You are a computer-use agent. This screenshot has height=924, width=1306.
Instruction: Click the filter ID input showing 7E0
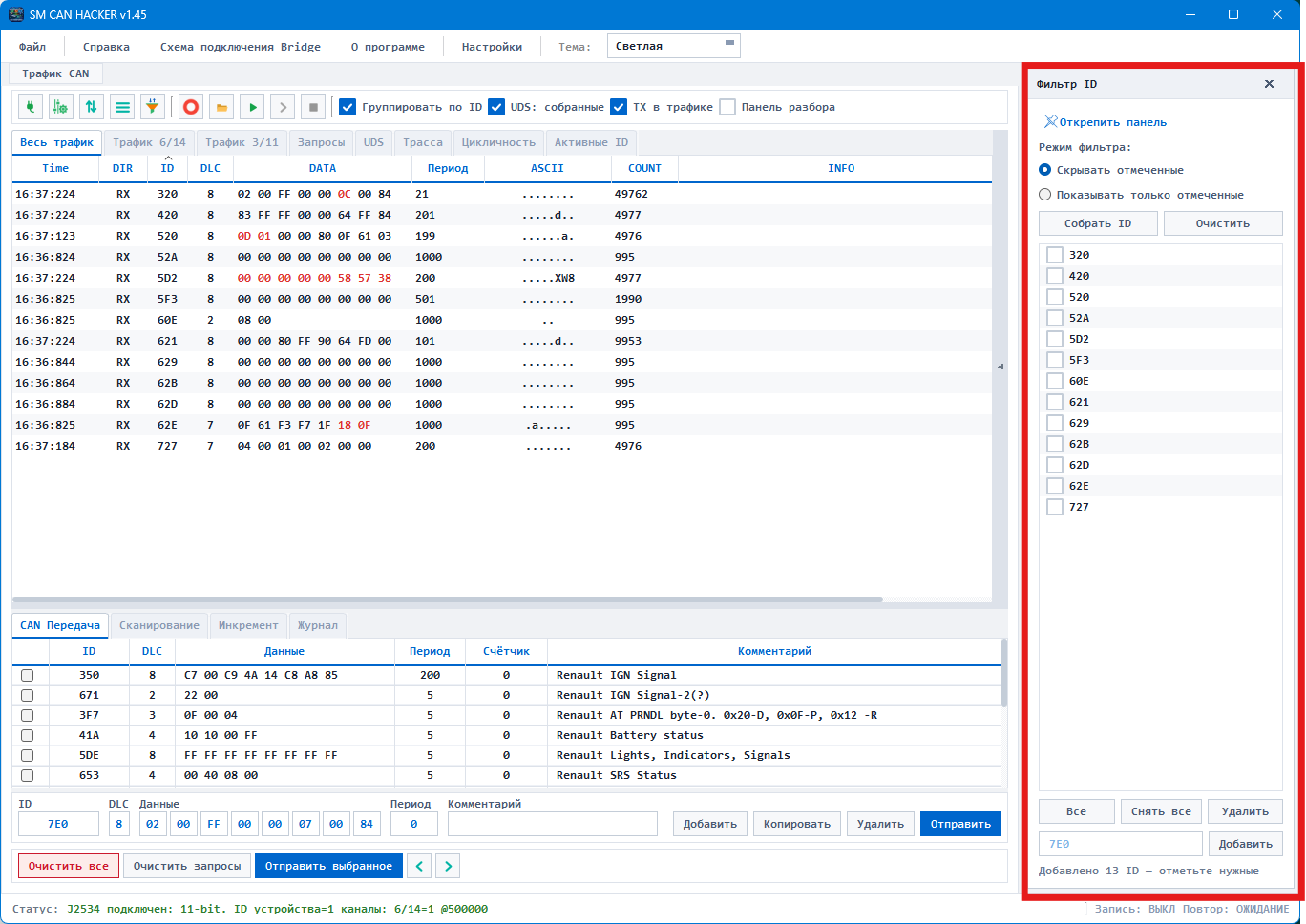click(1121, 844)
